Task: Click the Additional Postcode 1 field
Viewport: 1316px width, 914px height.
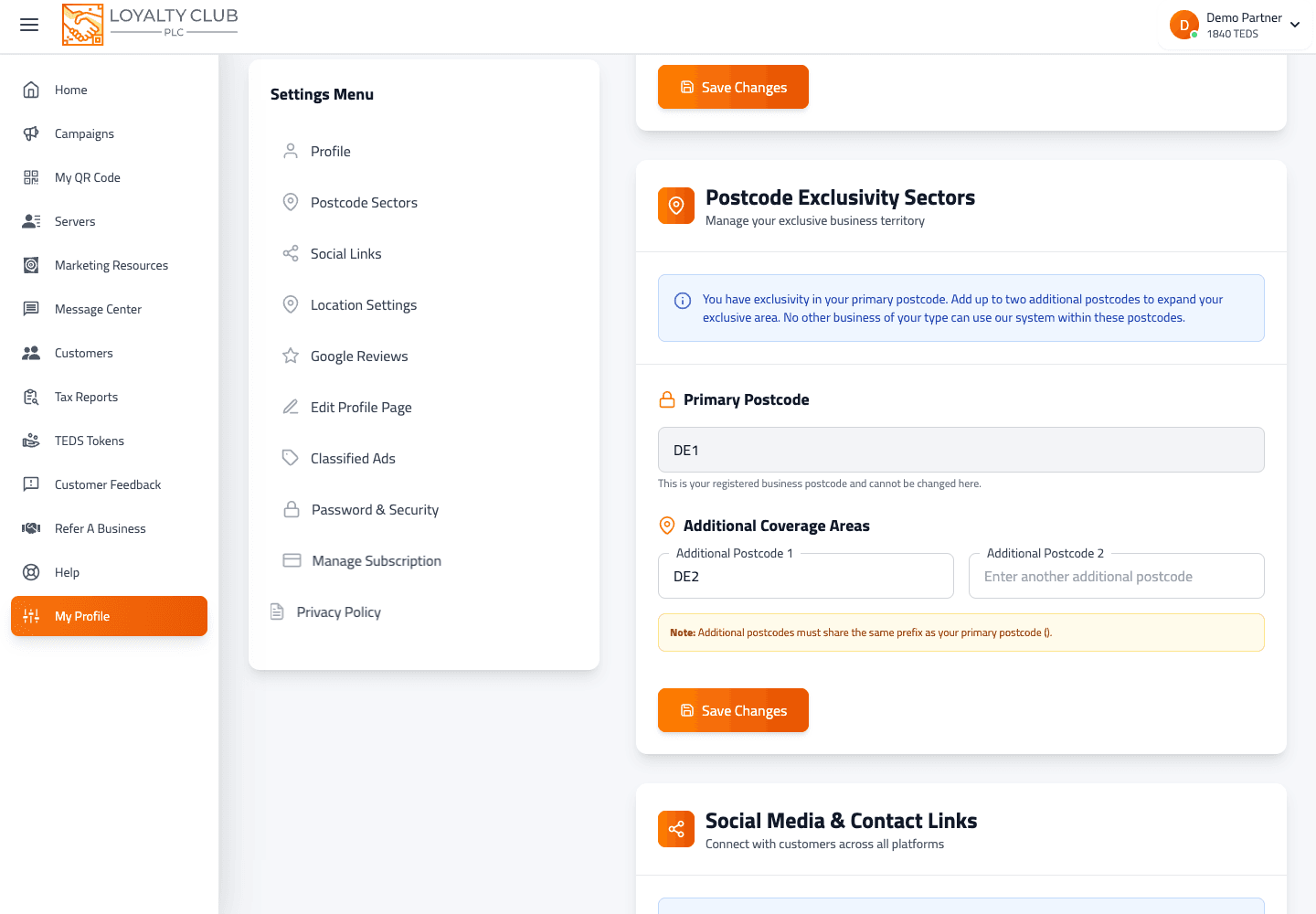Action: (x=806, y=576)
